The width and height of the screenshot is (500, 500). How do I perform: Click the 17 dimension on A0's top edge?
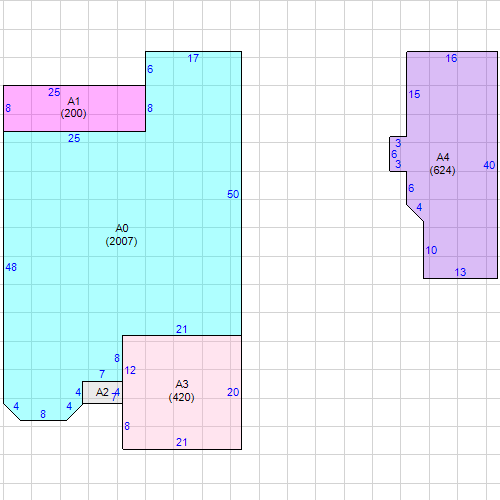[193, 58]
